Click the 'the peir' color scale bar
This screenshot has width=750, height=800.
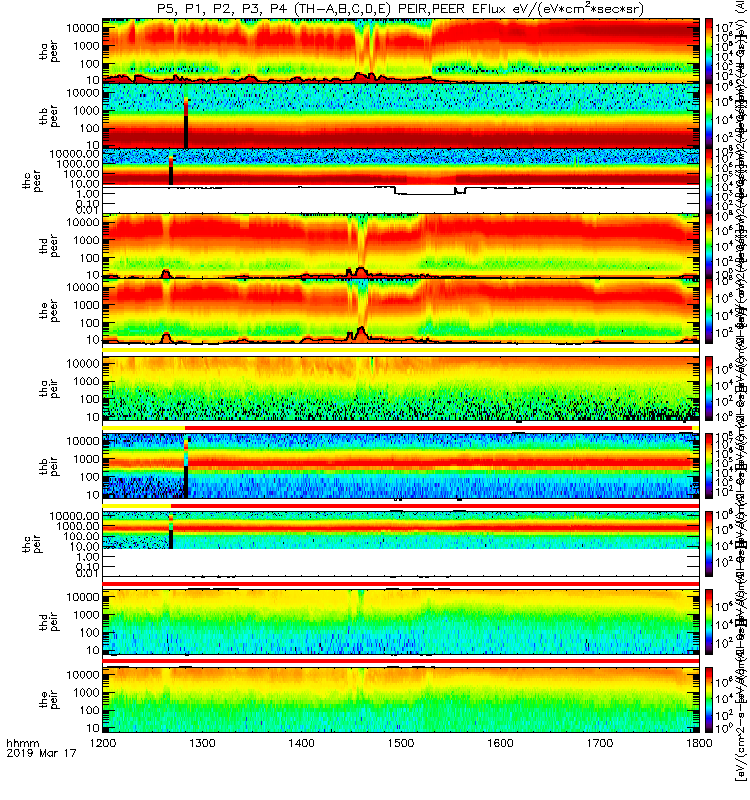pyautogui.click(x=709, y=699)
